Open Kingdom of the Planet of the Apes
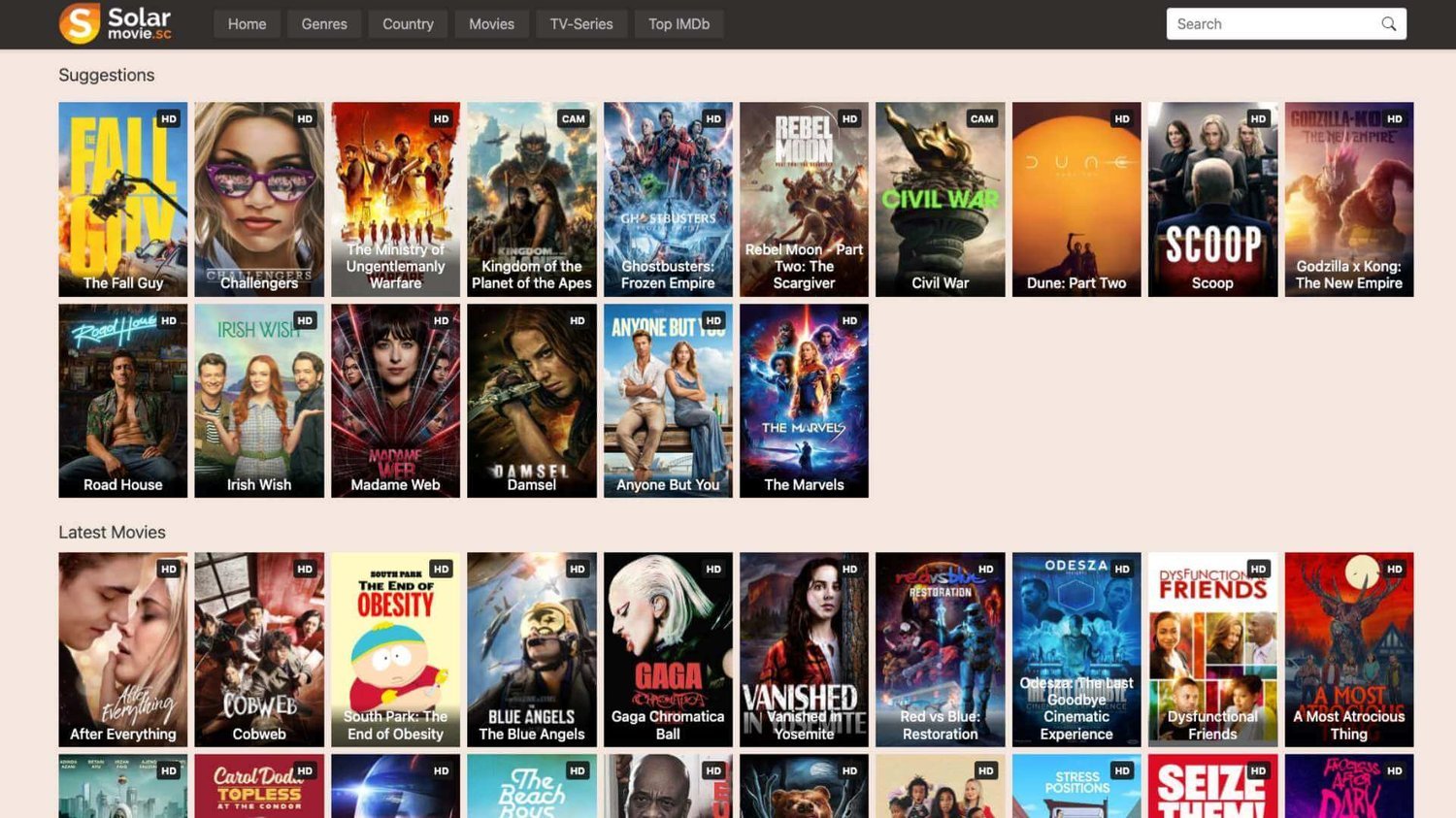 coord(532,199)
